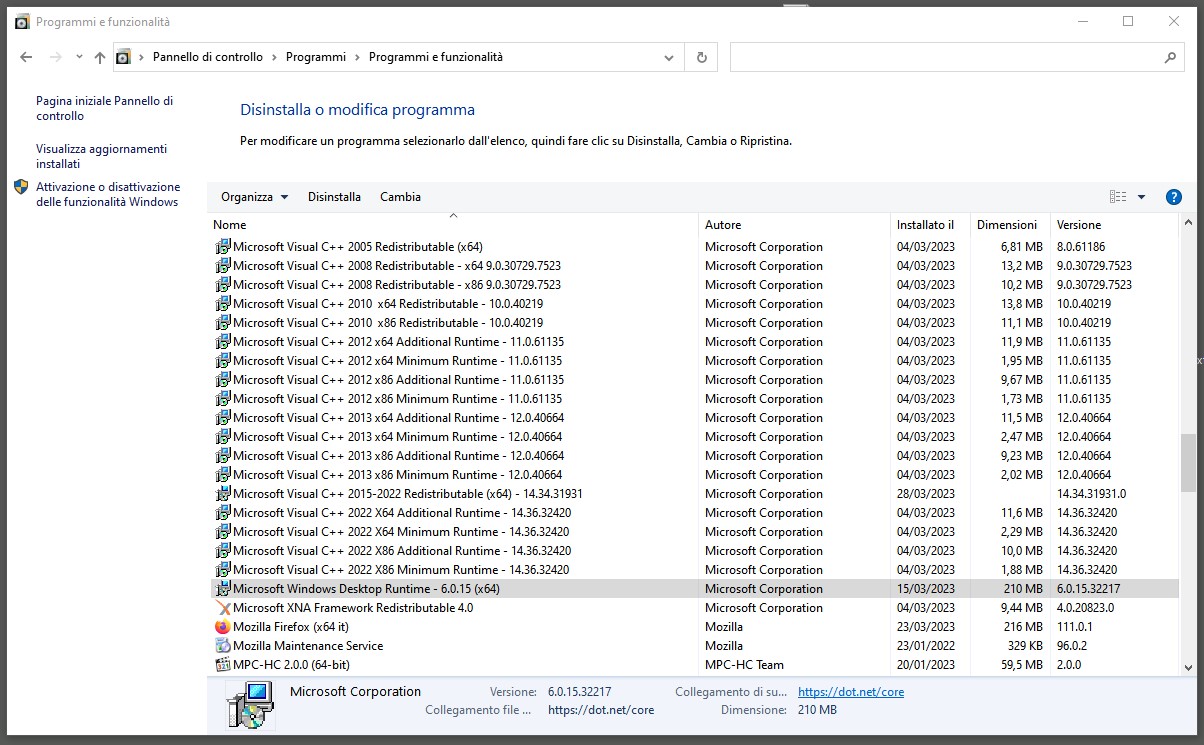Sort by the Installato il column header
This screenshot has height=745, width=1204.
pyautogui.click(x=930, y=225)
